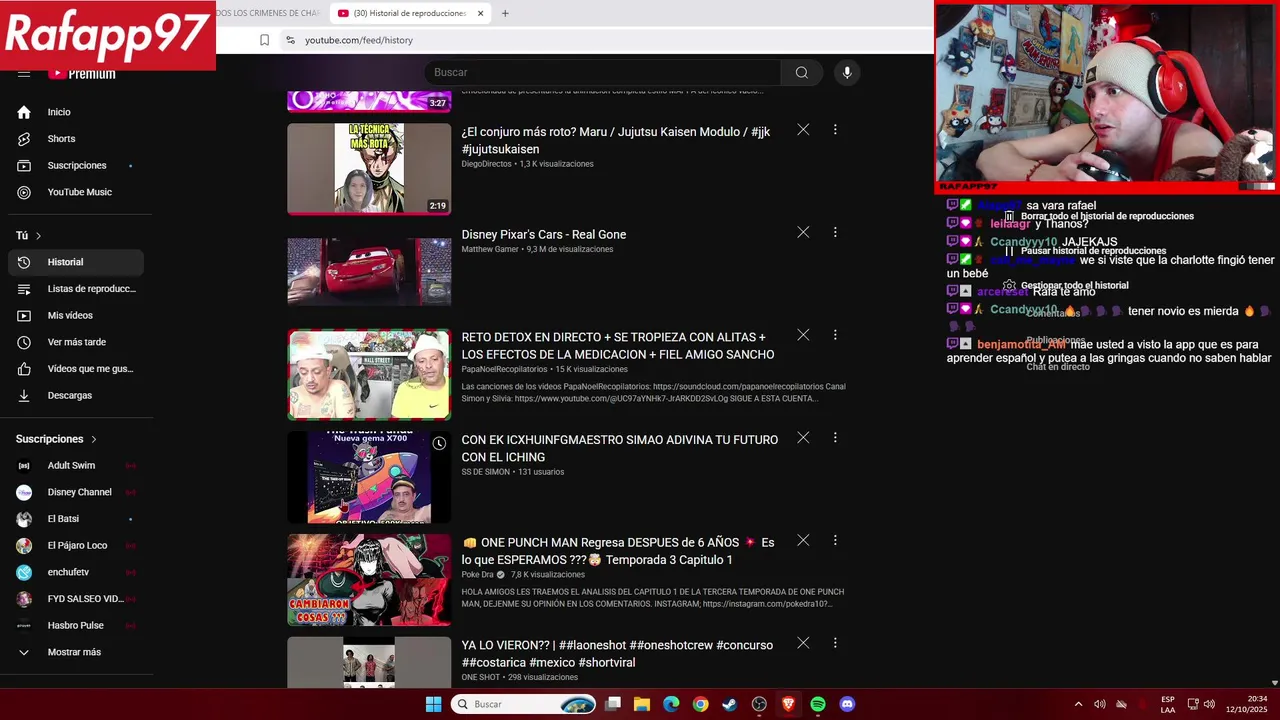Open Adult Swim subscription channel

(x=76, y=465)
